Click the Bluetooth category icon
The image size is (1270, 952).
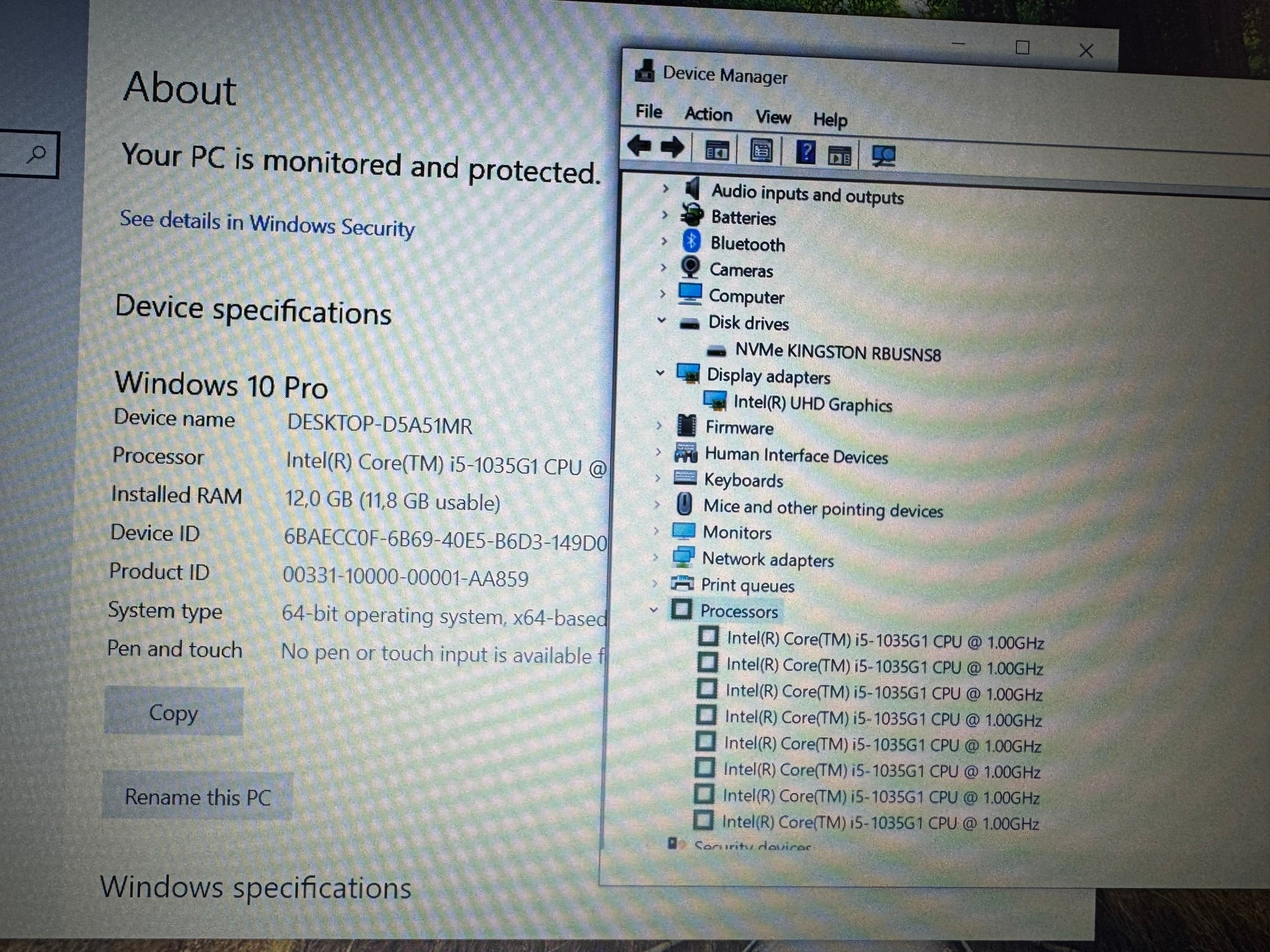[691, 241]
